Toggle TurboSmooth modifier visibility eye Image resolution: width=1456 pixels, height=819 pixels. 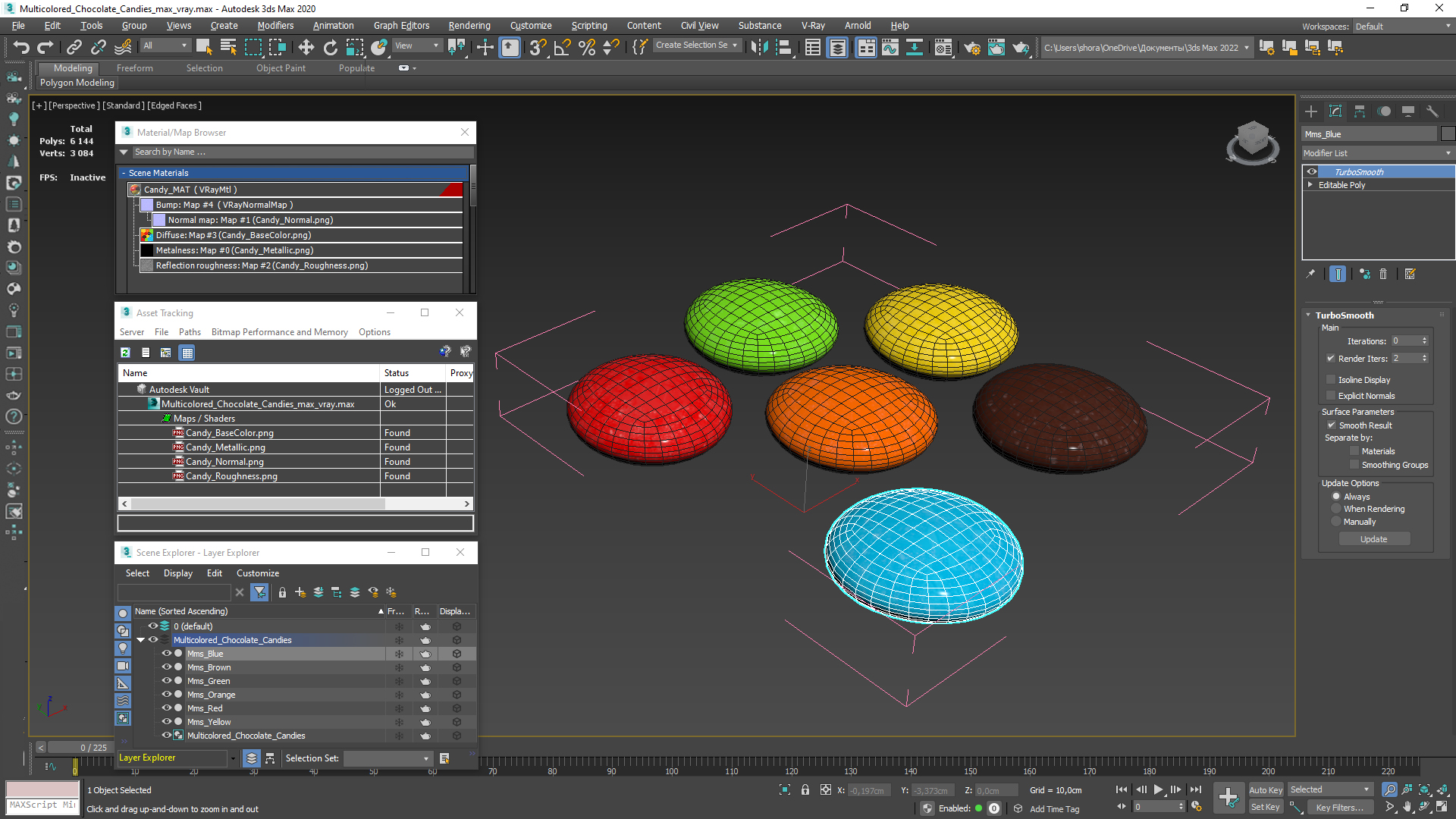(1311, 172)
